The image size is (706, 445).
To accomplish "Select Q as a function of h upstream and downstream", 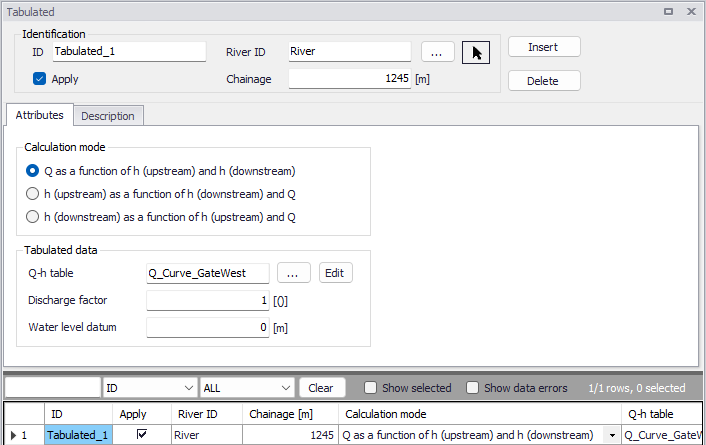I will [x=32, y=171].
